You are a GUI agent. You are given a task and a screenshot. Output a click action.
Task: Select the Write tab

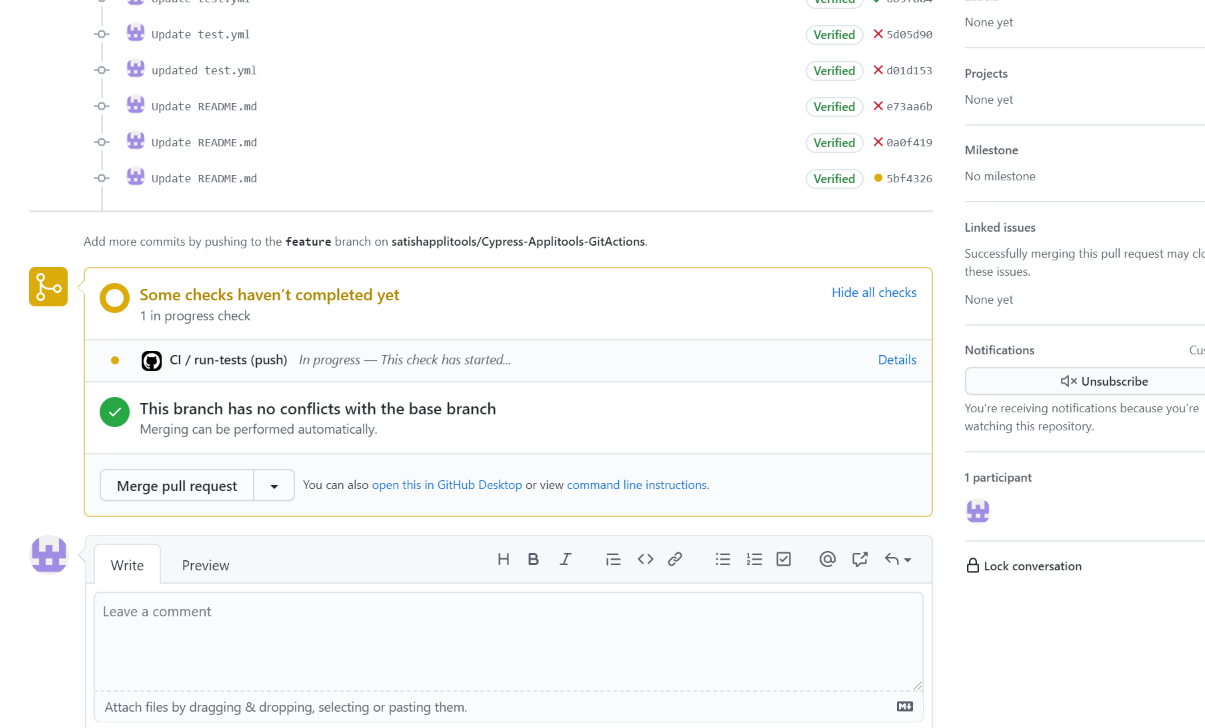click(x=127, y=565)
